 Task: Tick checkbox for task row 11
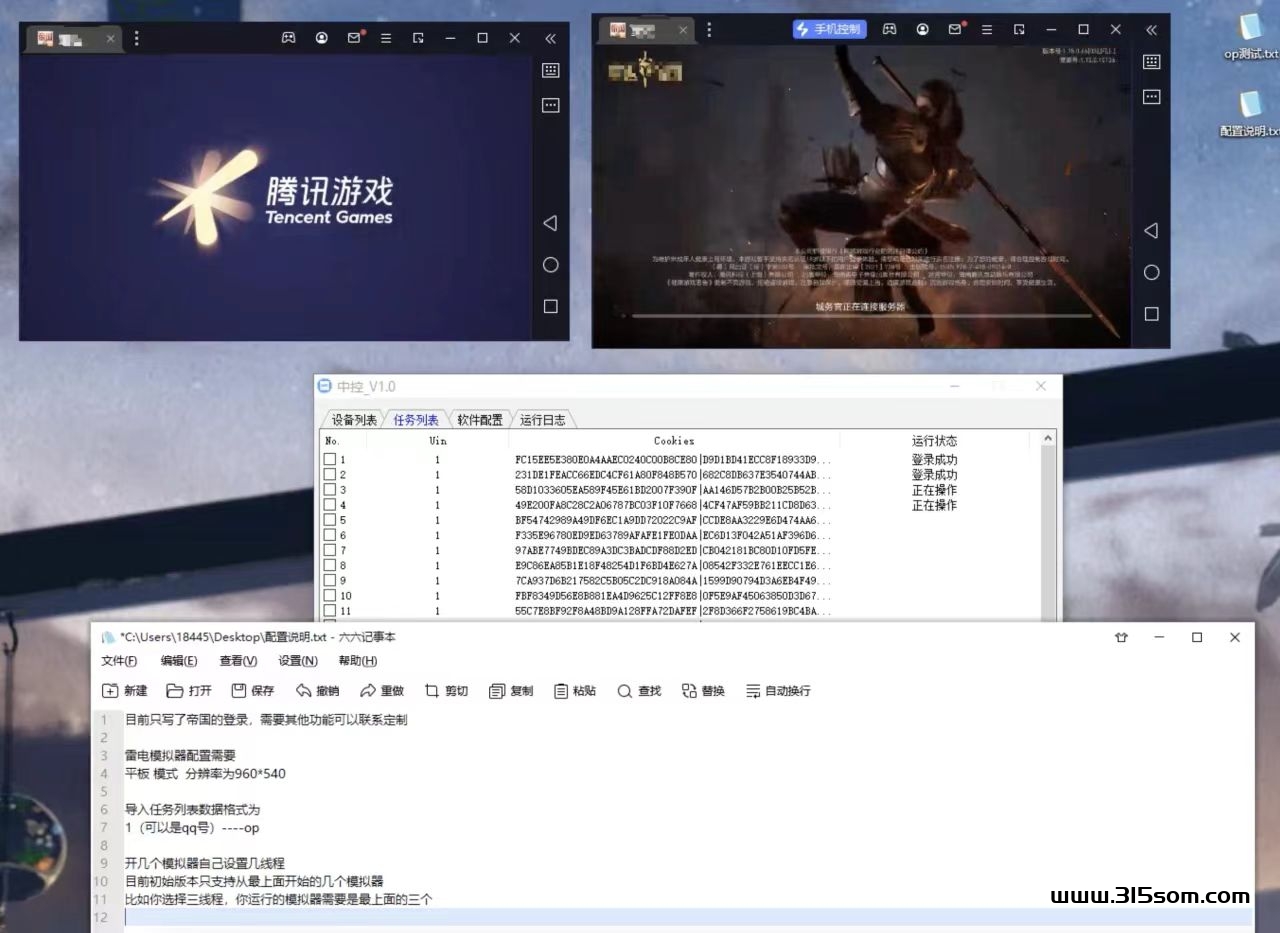click(329, 611)
